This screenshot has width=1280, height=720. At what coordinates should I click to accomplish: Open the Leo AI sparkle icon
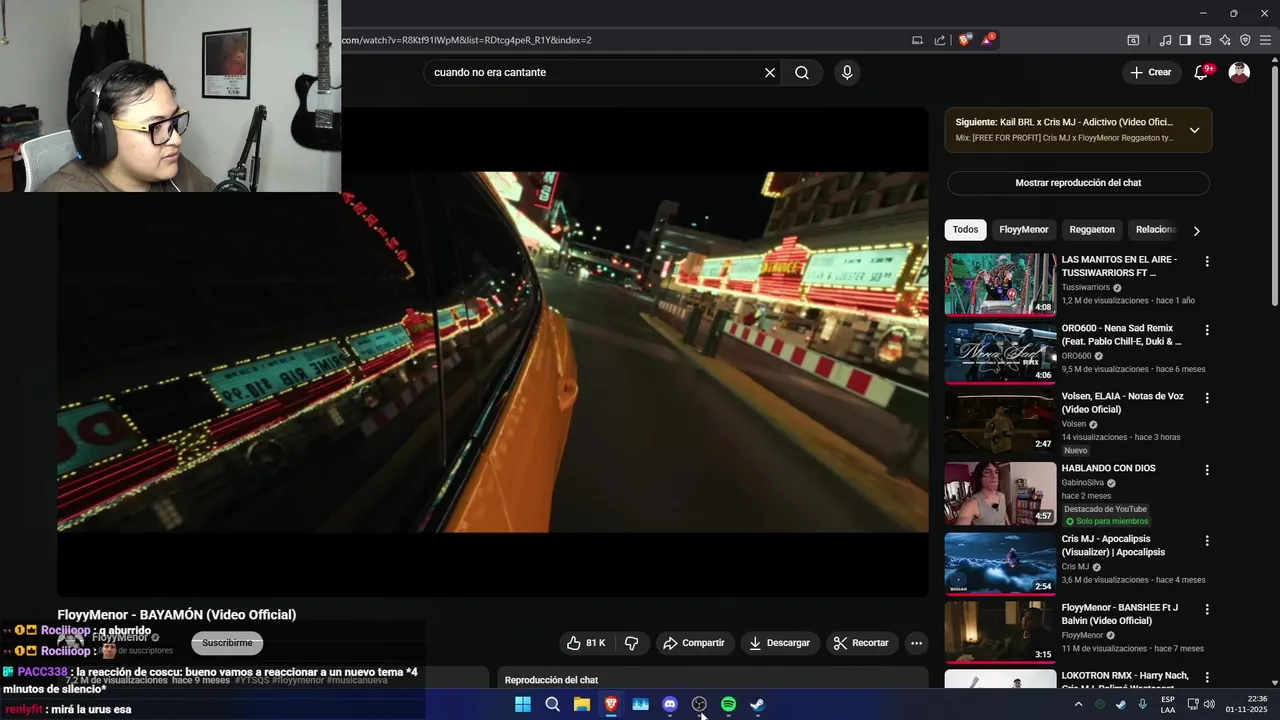pos(1225,40)
